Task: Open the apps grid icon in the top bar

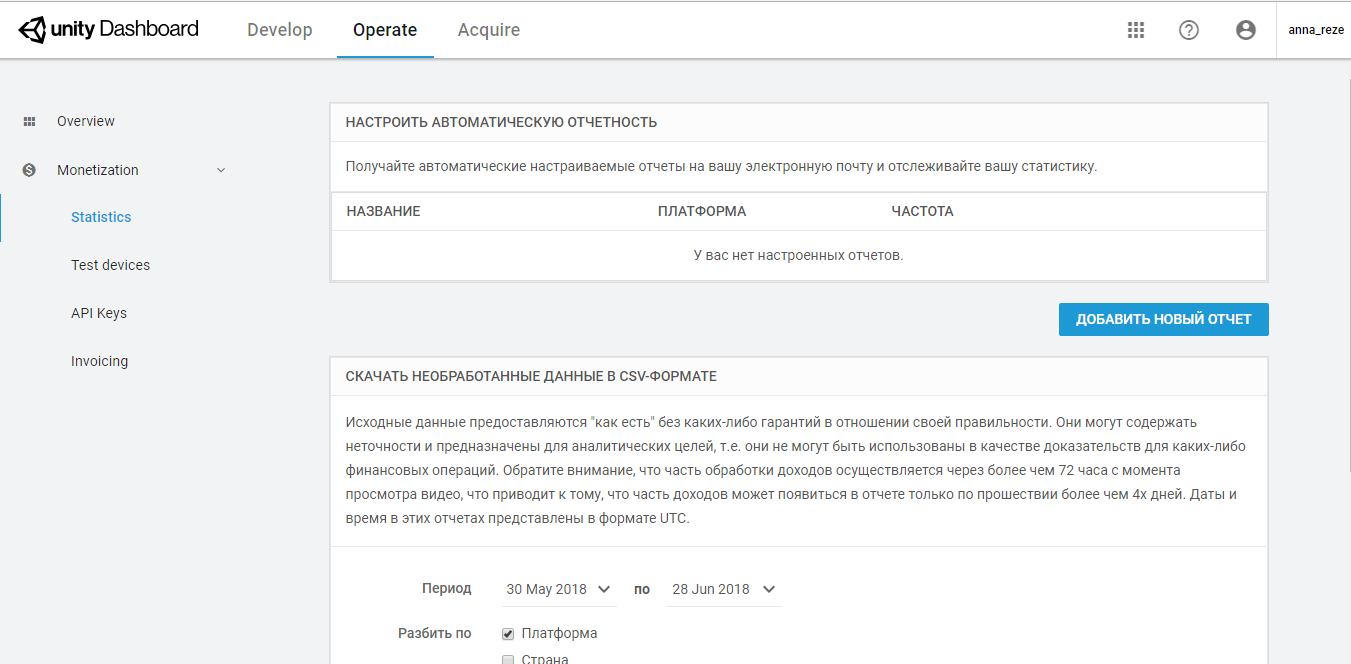Action: tap(1135, 30)
